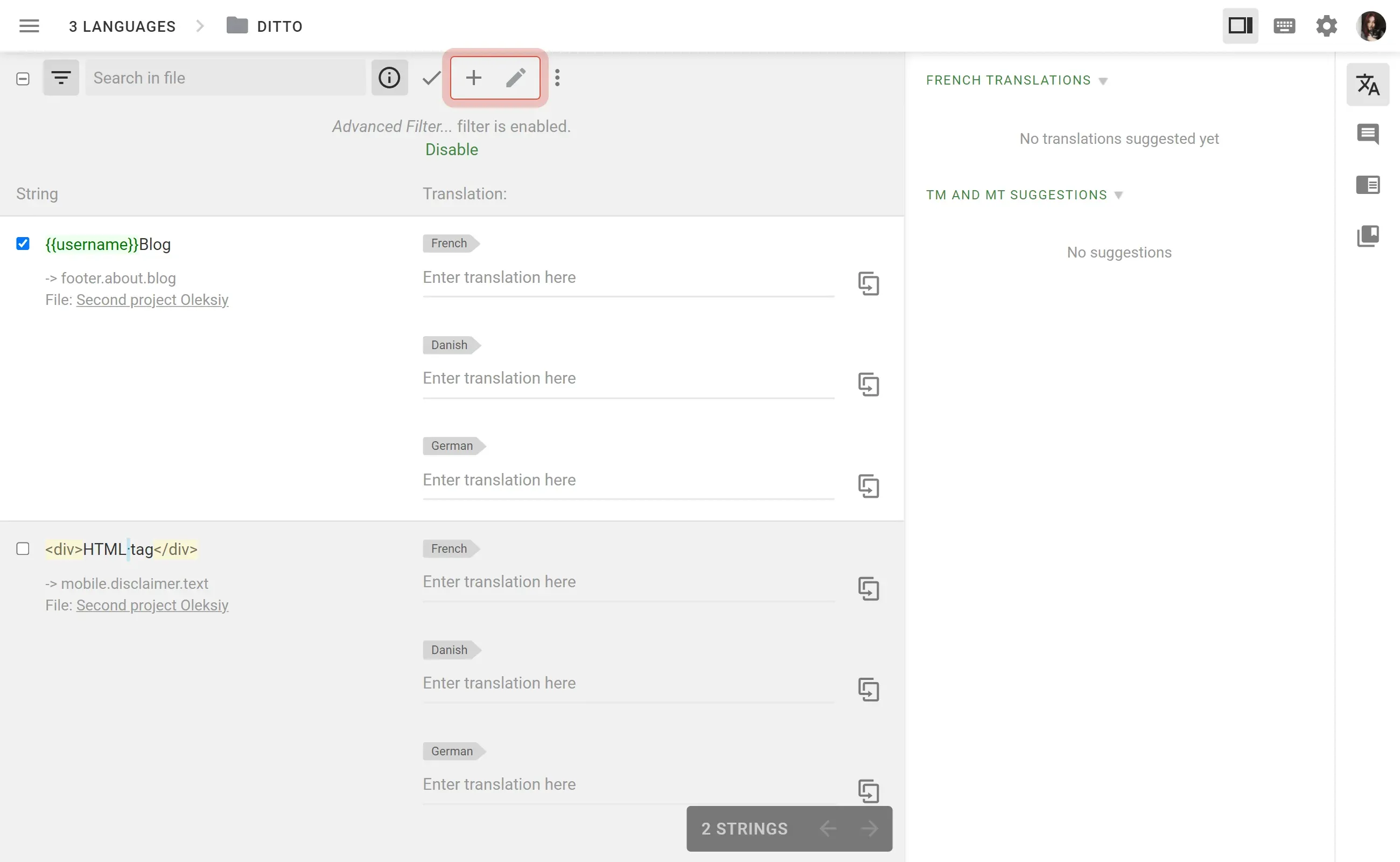Viewport: 1400px width, 862px height.
Task: Disable the advanced filter
Action: tap(451, 149)
